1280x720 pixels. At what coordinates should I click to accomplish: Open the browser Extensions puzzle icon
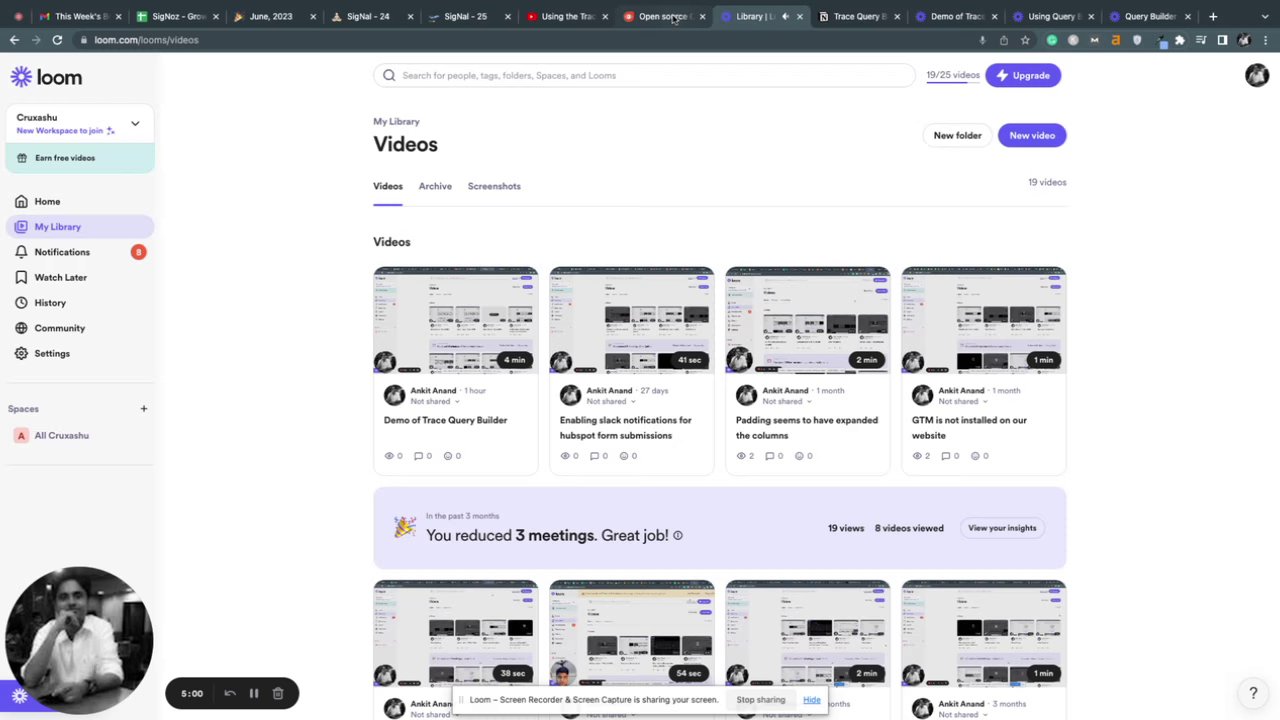click(1180, 40)
